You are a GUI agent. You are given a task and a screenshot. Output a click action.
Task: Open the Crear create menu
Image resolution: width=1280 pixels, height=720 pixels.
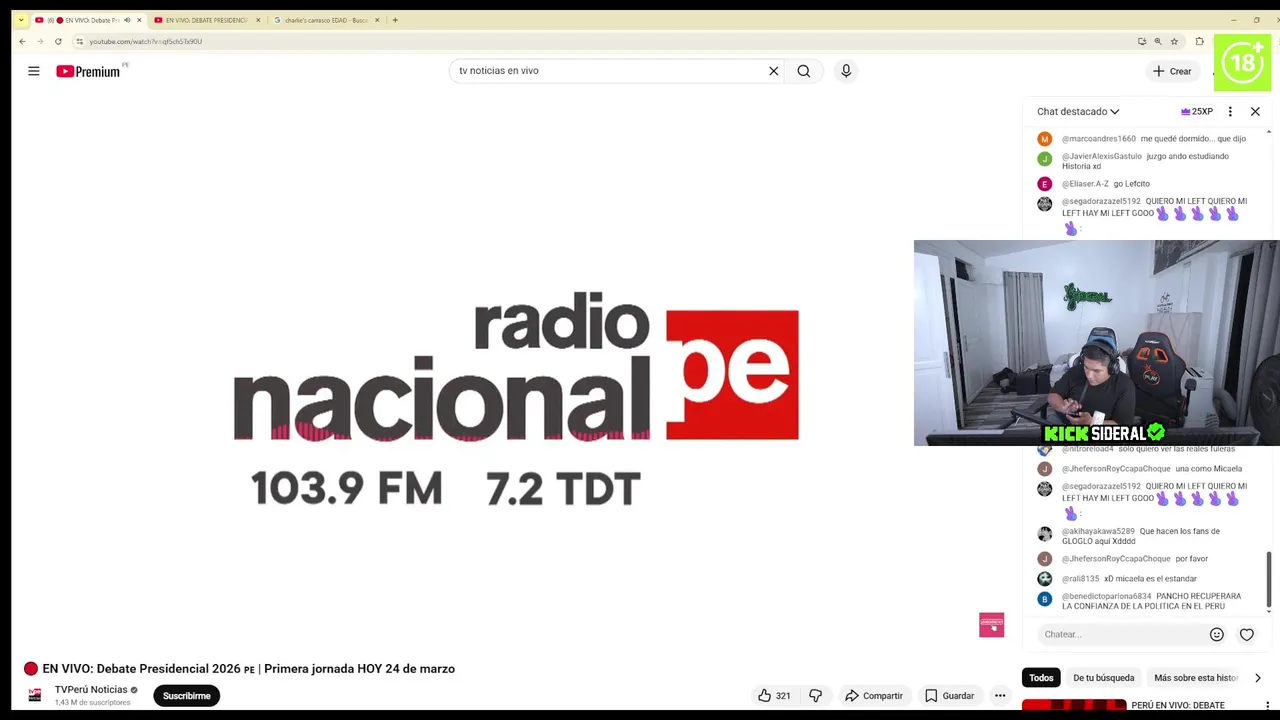(x=1172, y=71)
